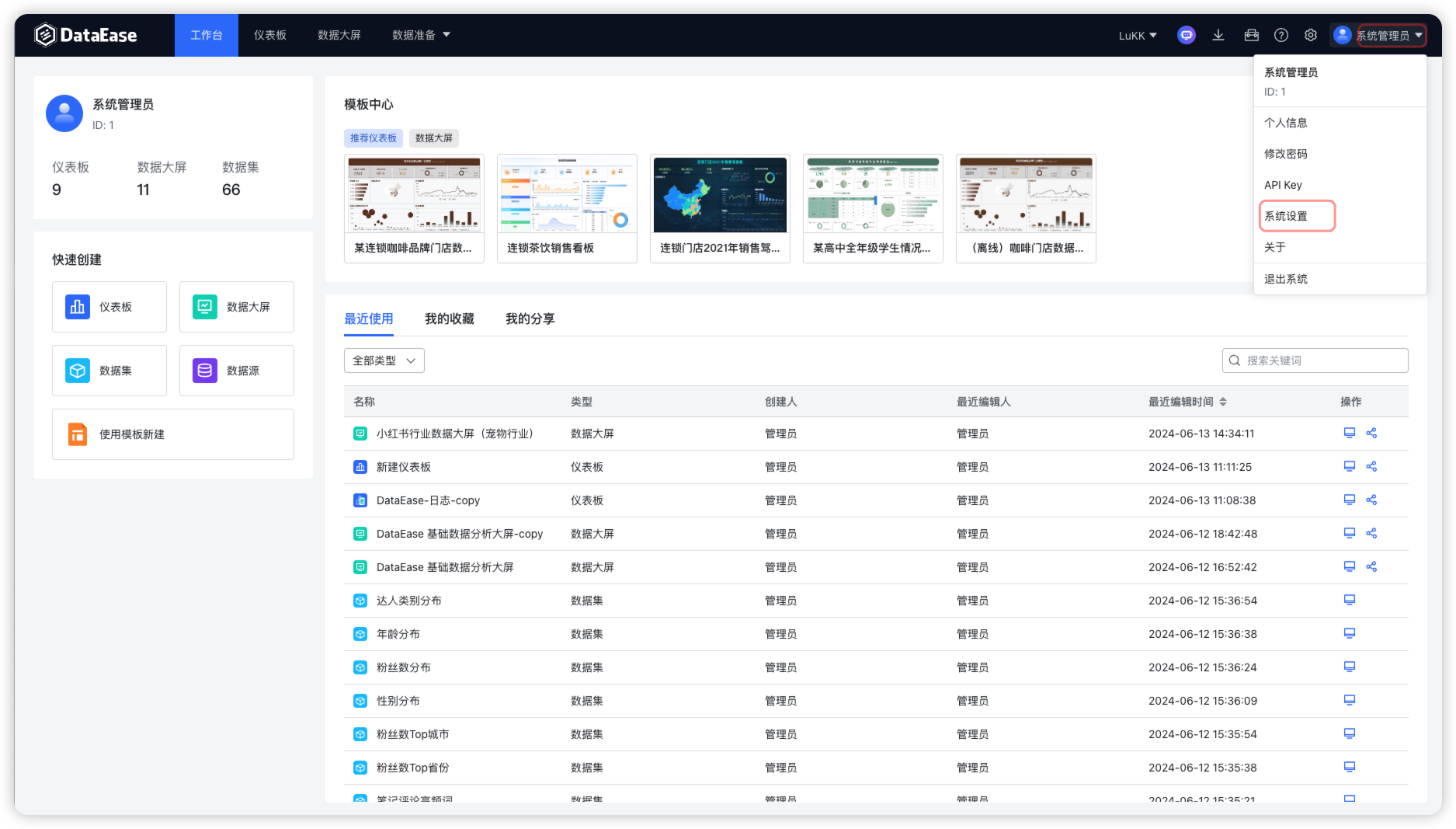Click the share icon beside 小红书行业数据大屏

tap(1371, 433)
